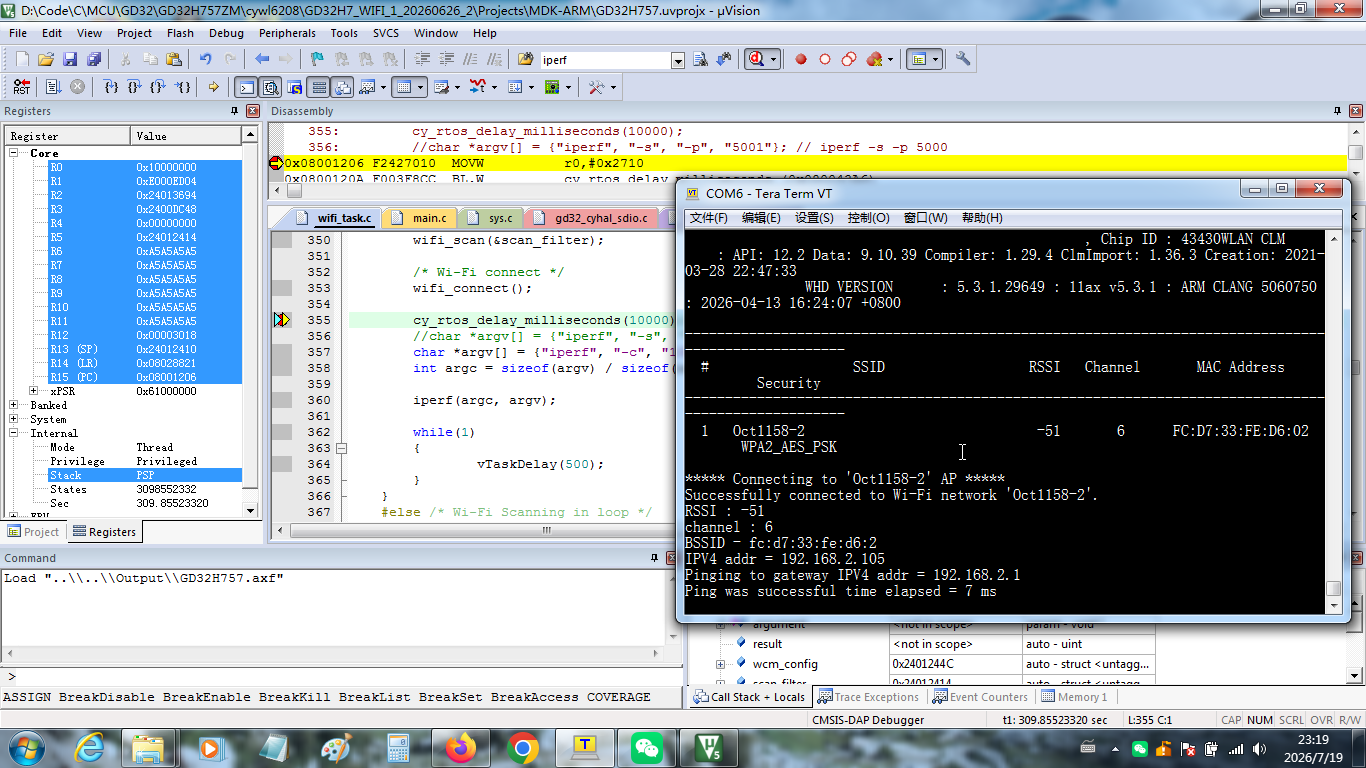
Task: Click Start/Stop Debug Session icon
Action: point(761,60)
